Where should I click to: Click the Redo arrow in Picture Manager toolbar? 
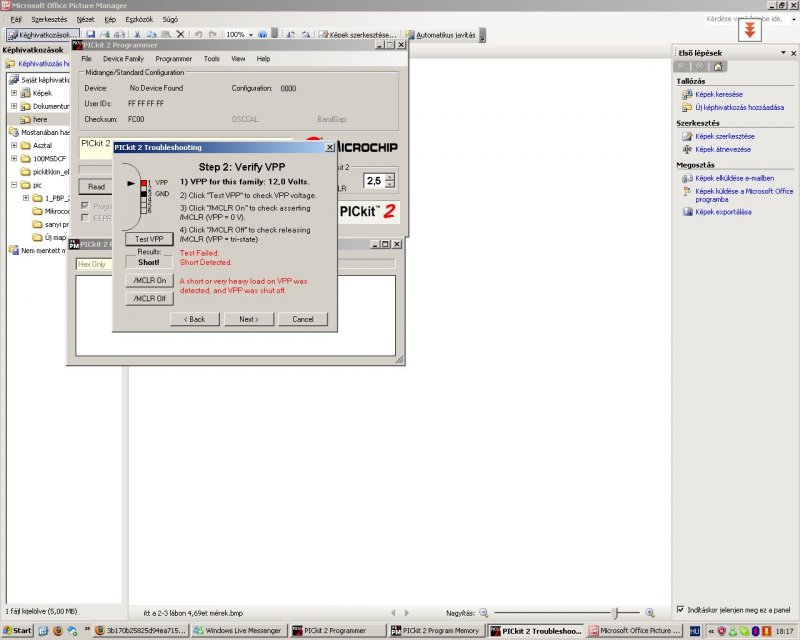point(213,35)
